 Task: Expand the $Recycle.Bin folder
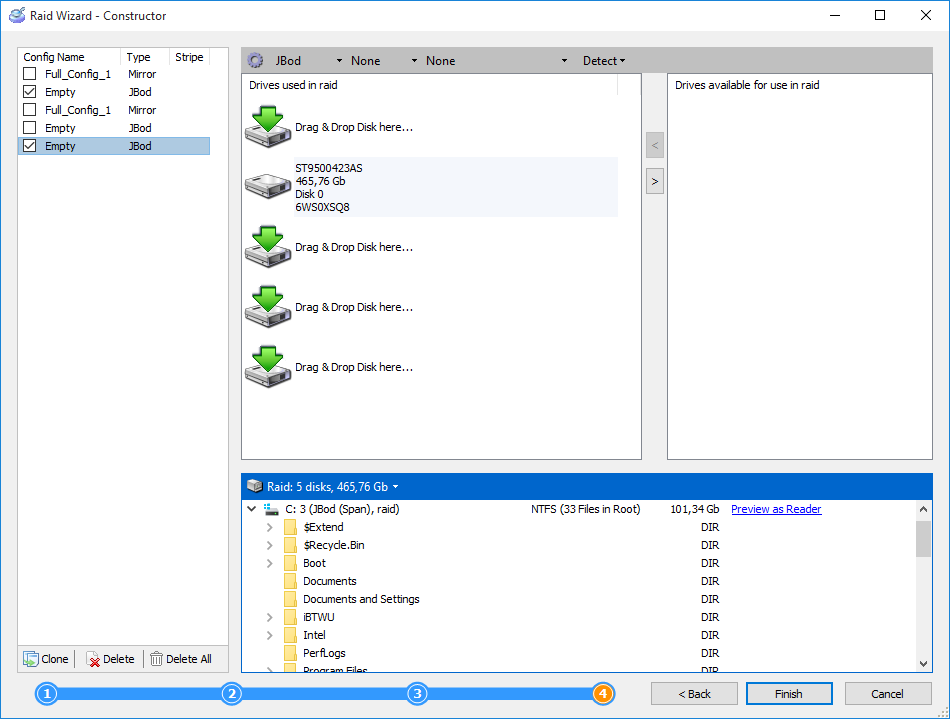coord(270,545)
